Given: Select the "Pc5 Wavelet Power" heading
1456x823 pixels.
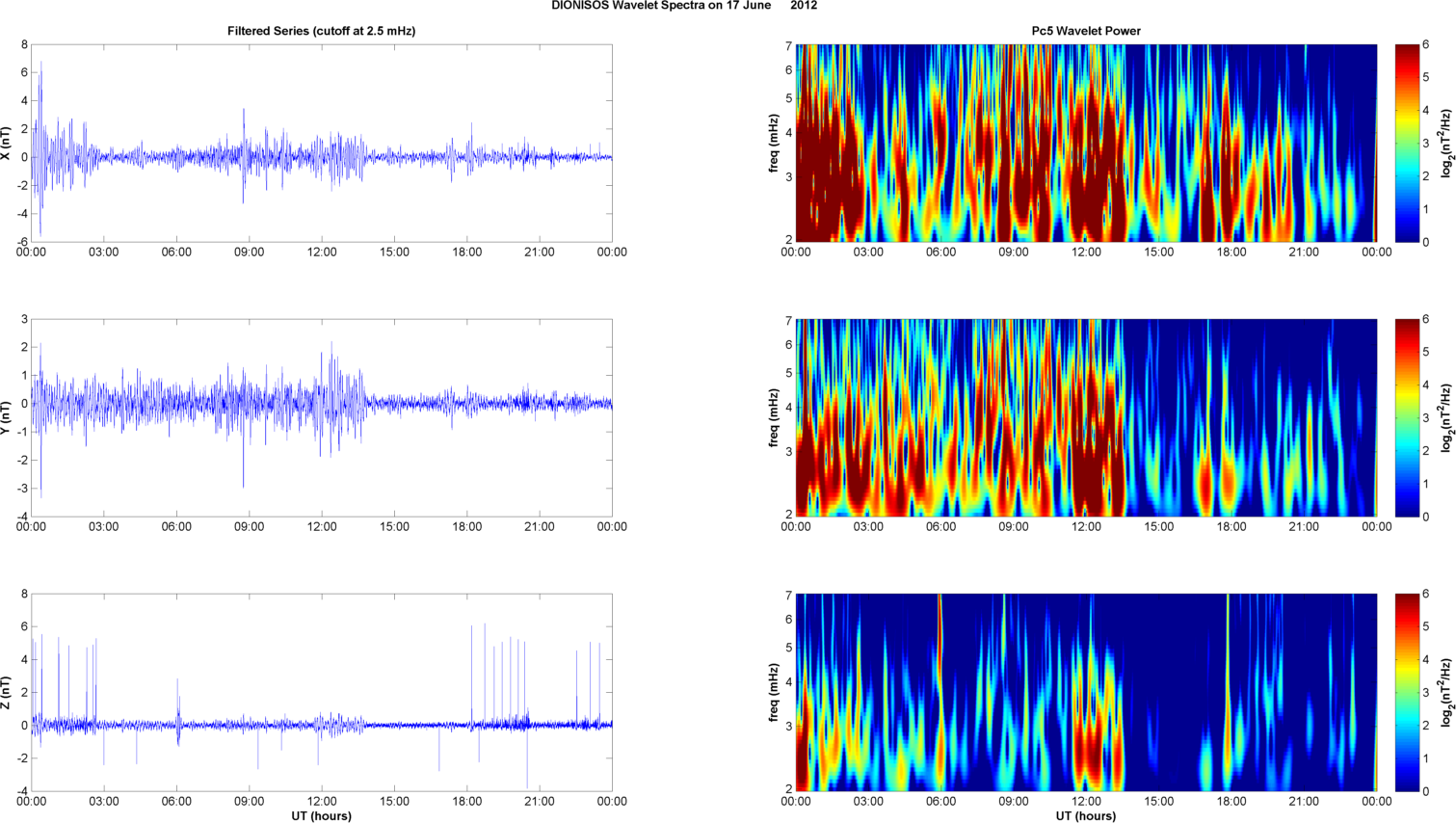Looking at the screenshot, I should pos(1086,31).
